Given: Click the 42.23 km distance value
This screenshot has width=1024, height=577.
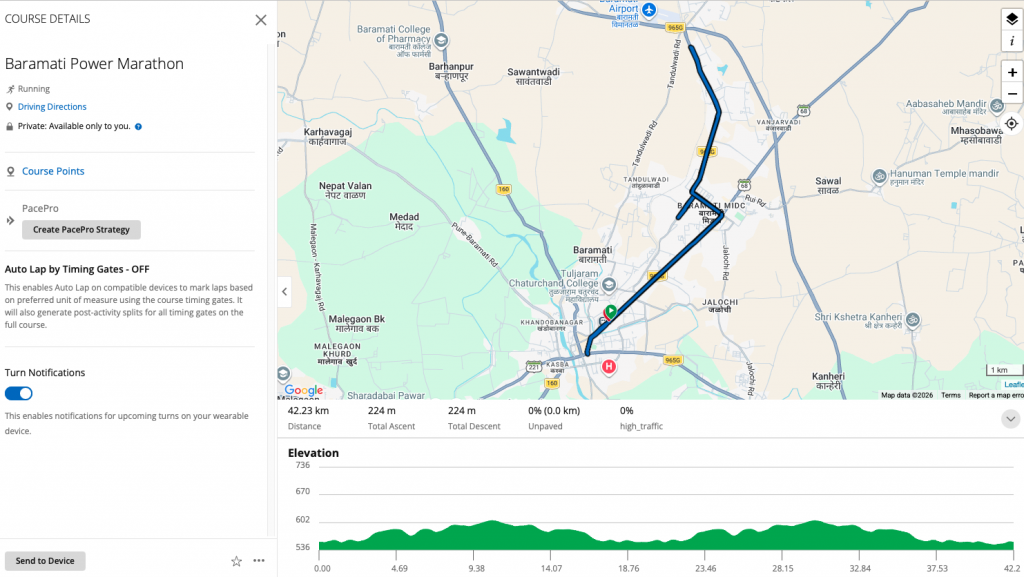Looking at the screenshot, I should (x=308, y=411).
